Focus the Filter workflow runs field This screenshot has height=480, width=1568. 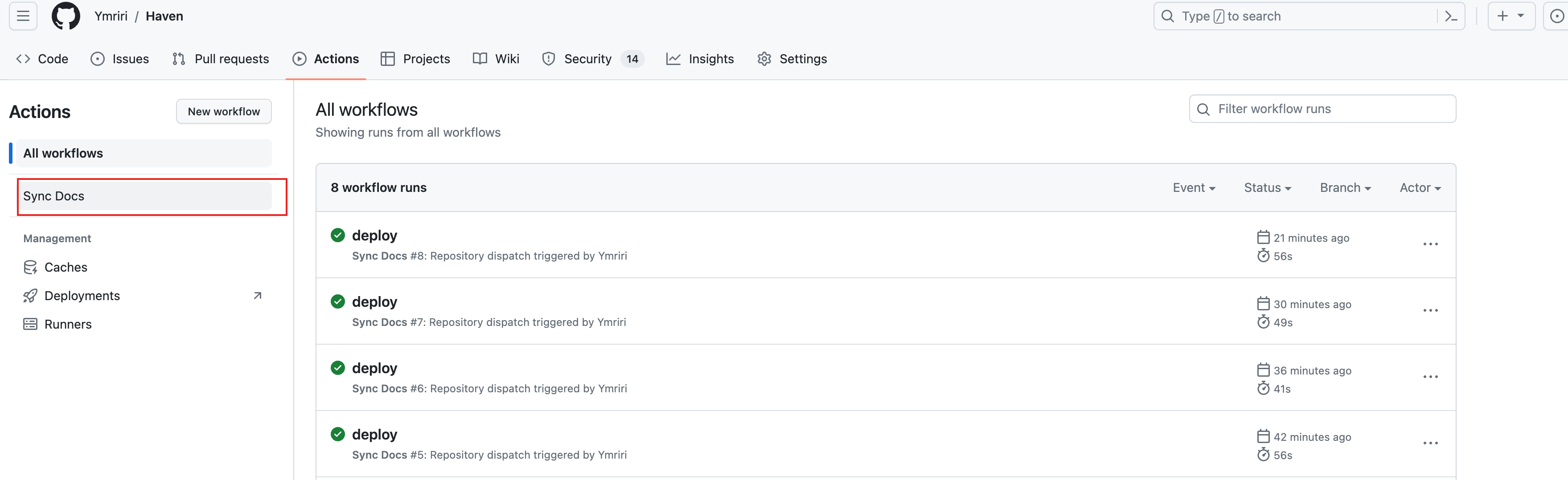(x=1323, y=109)
